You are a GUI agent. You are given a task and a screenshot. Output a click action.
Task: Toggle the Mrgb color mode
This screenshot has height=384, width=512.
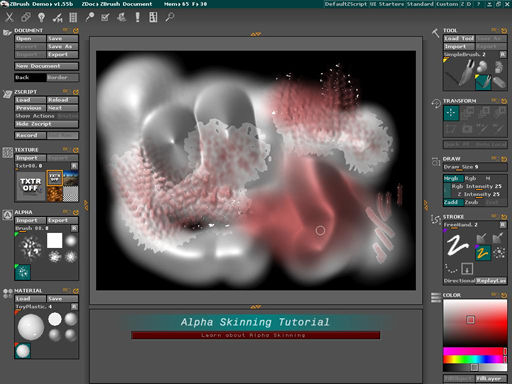click(453, 178)
